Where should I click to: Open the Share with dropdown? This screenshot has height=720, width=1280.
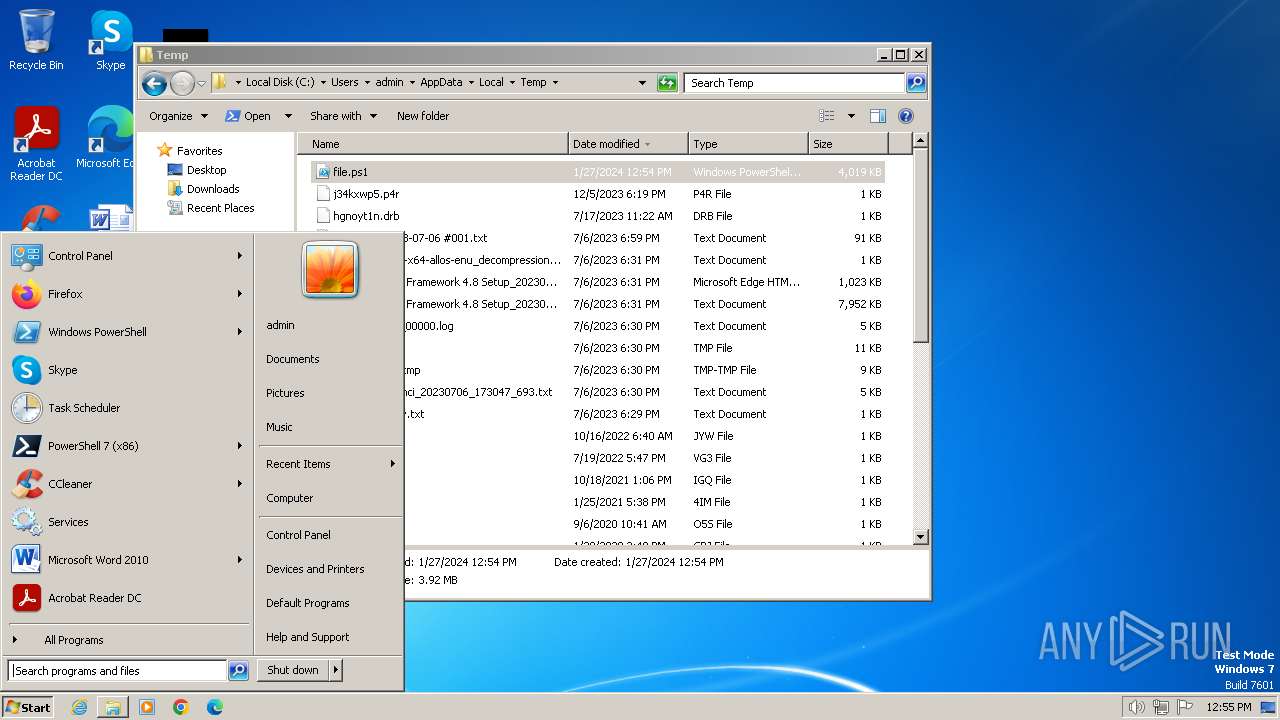click(343, 116)
